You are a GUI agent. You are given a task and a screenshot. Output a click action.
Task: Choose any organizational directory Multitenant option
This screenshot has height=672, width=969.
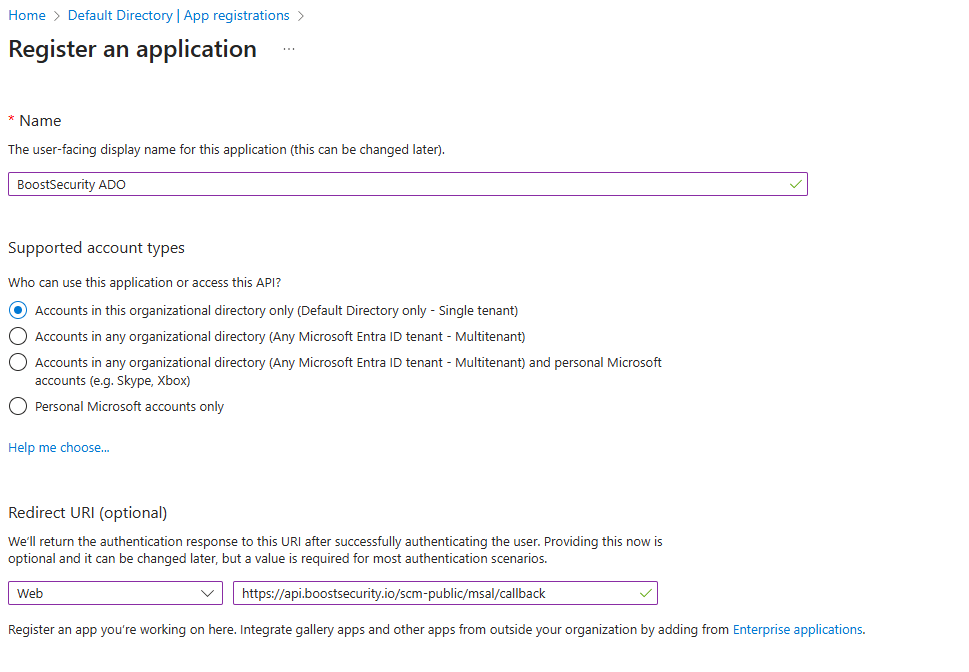18,336
